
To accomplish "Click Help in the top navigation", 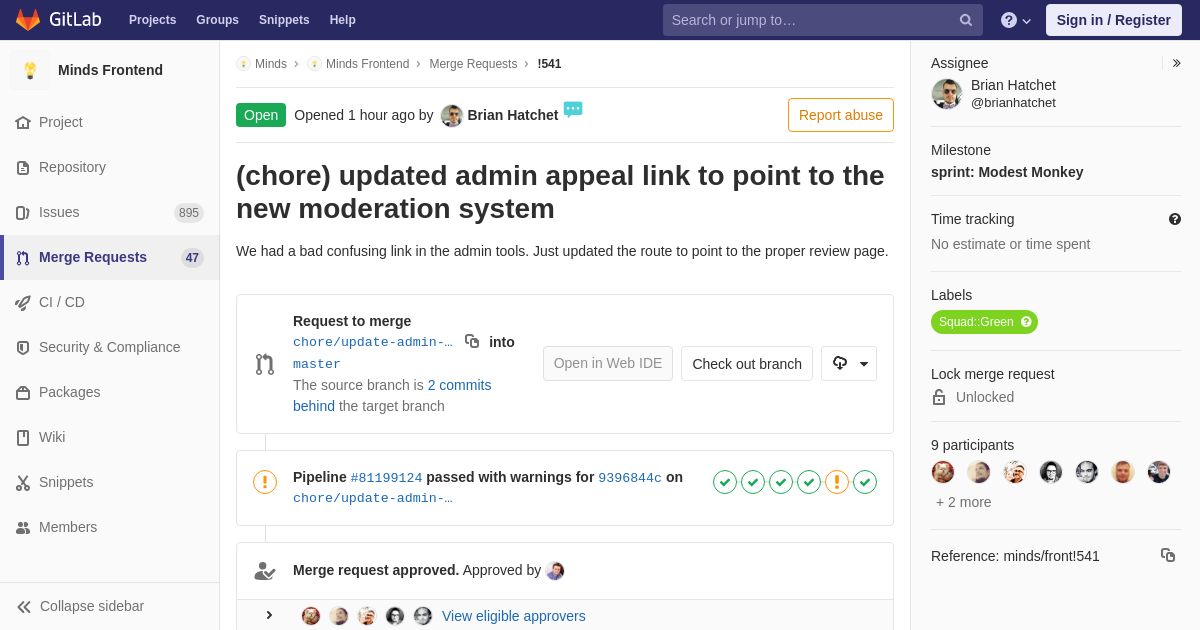I will [x=343, y=20].
